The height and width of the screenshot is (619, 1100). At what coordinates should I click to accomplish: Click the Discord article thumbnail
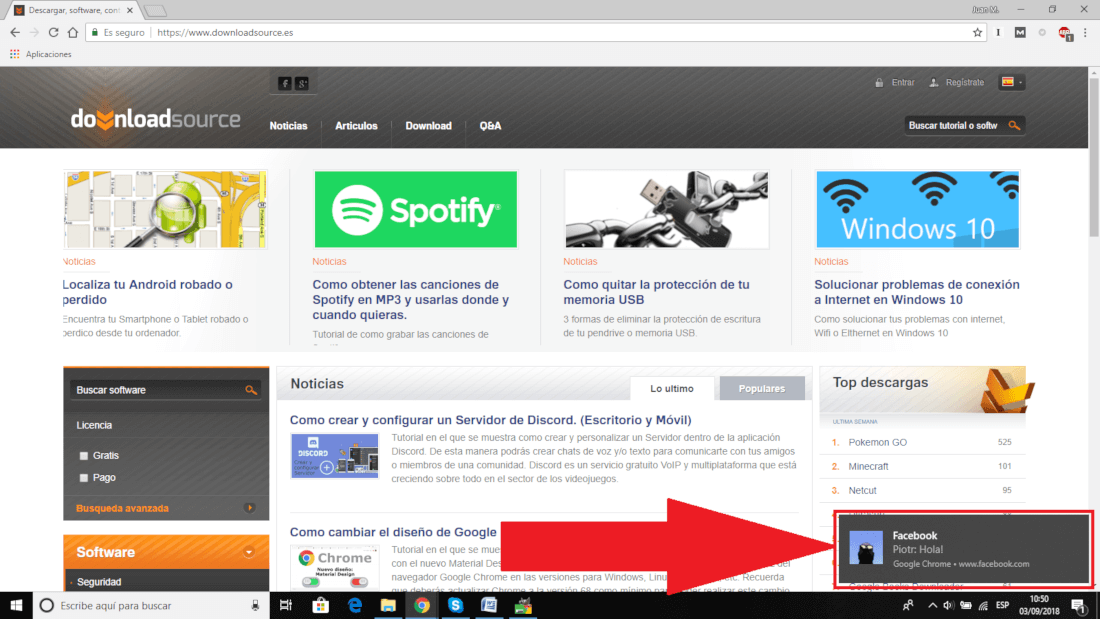click(x=335, y=455)
